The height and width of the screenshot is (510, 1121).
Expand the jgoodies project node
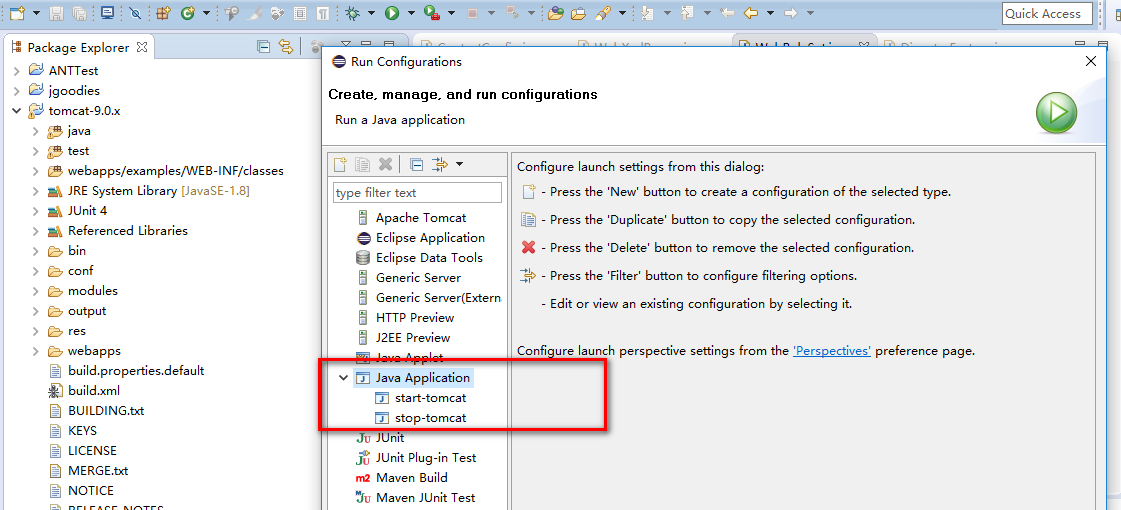pyautogui.click(x=16, y=91)
